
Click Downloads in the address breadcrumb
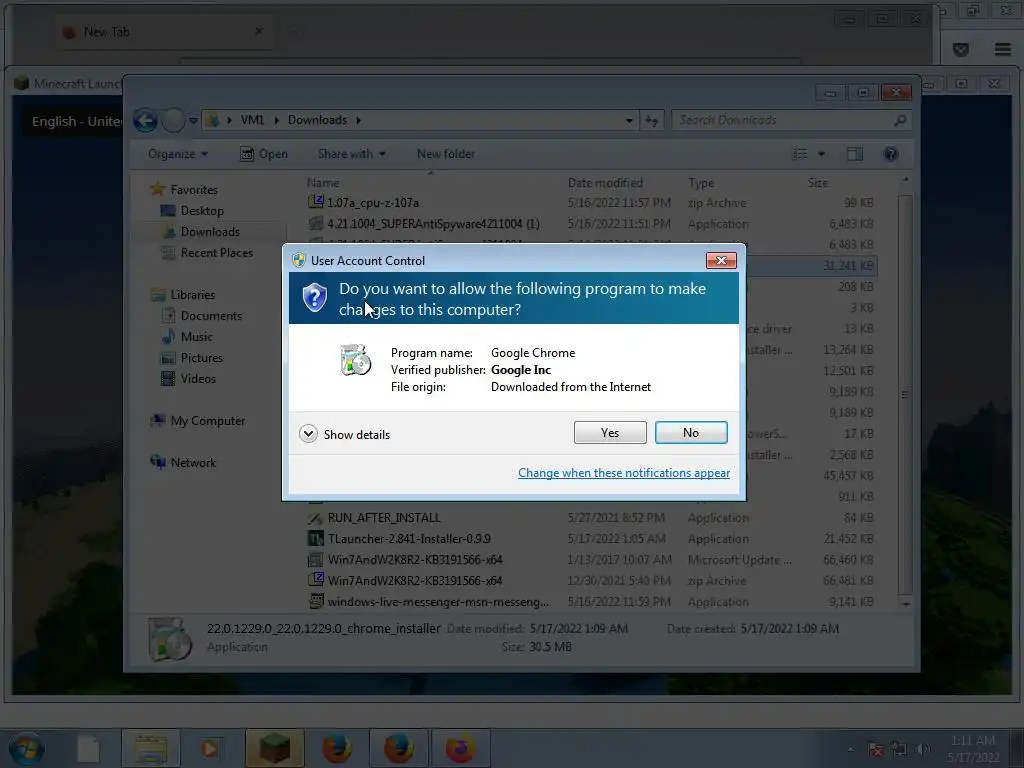317,120
